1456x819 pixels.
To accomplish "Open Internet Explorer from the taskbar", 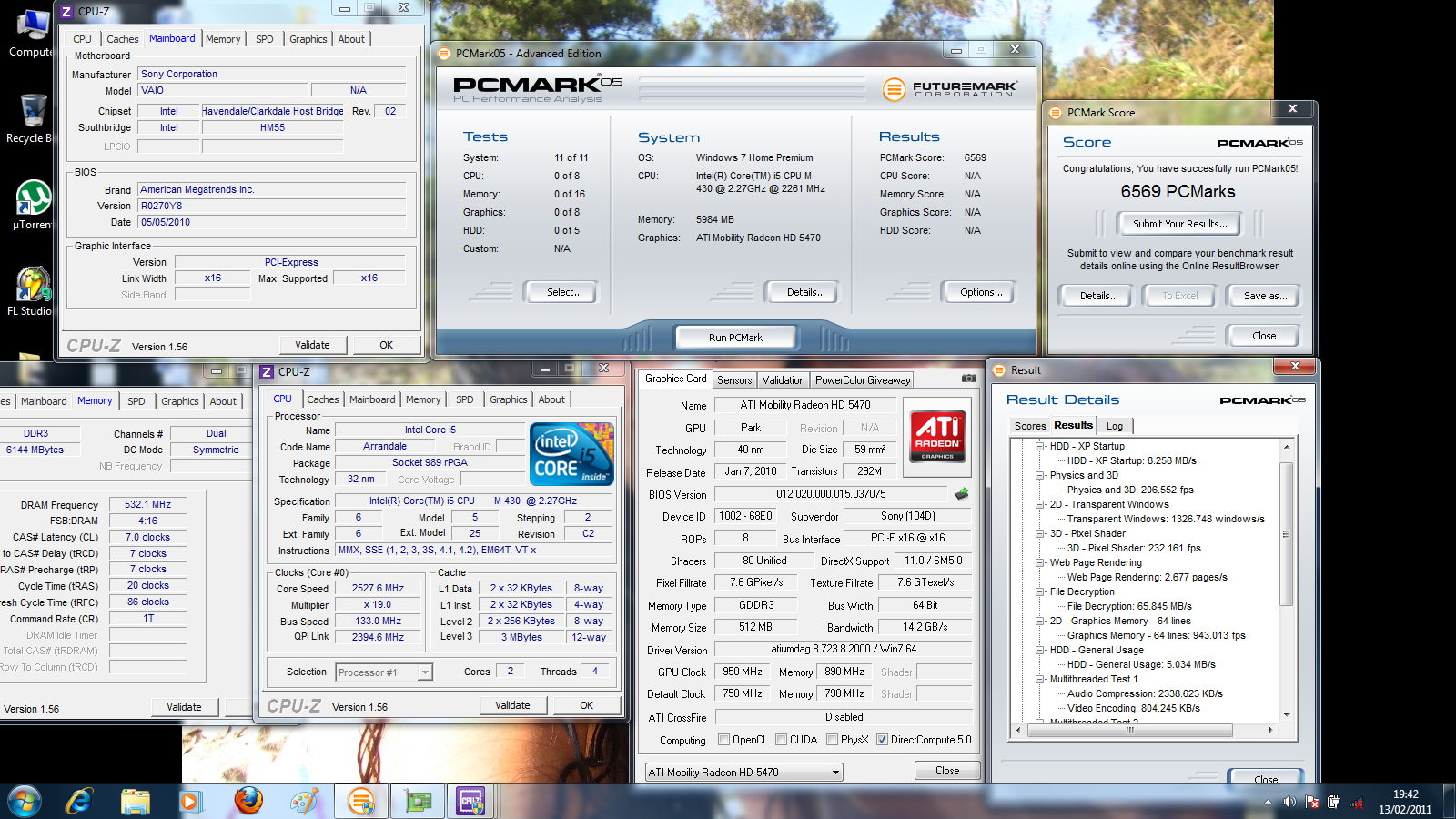I will click(80, 802).
